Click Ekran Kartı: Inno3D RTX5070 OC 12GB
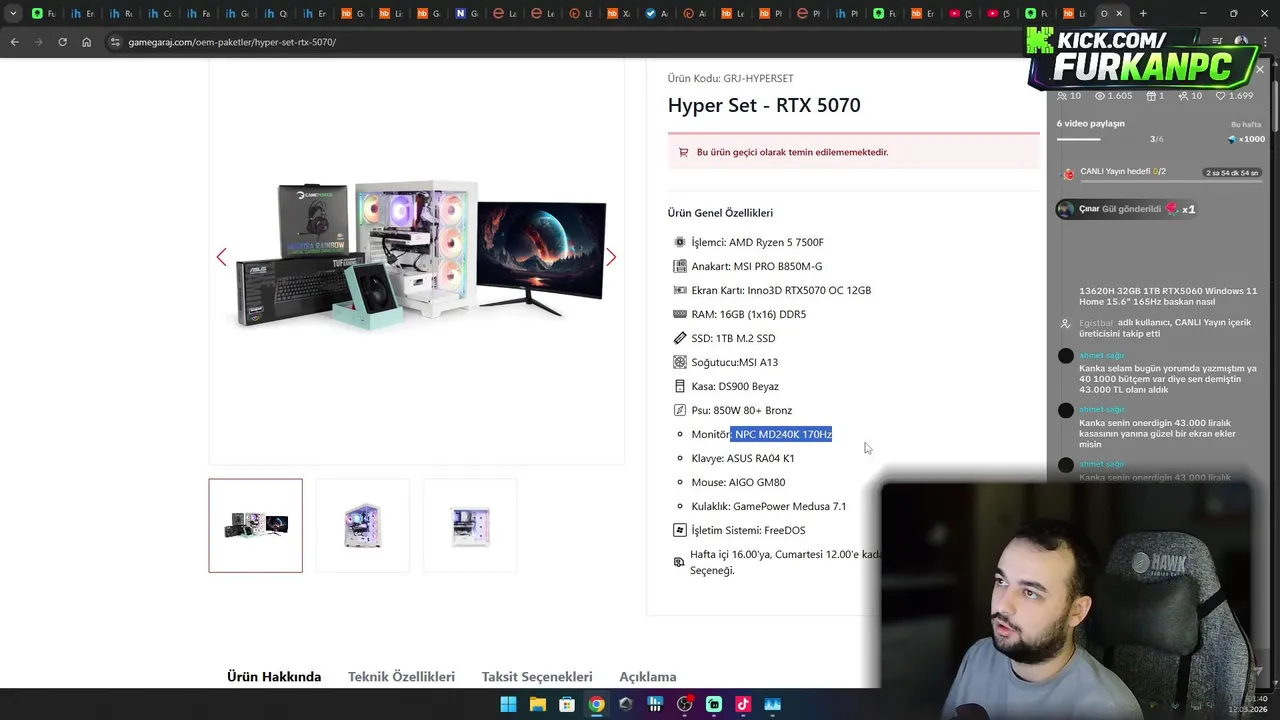This screenshot has height=720, width=1280. [x=781, y=290]
